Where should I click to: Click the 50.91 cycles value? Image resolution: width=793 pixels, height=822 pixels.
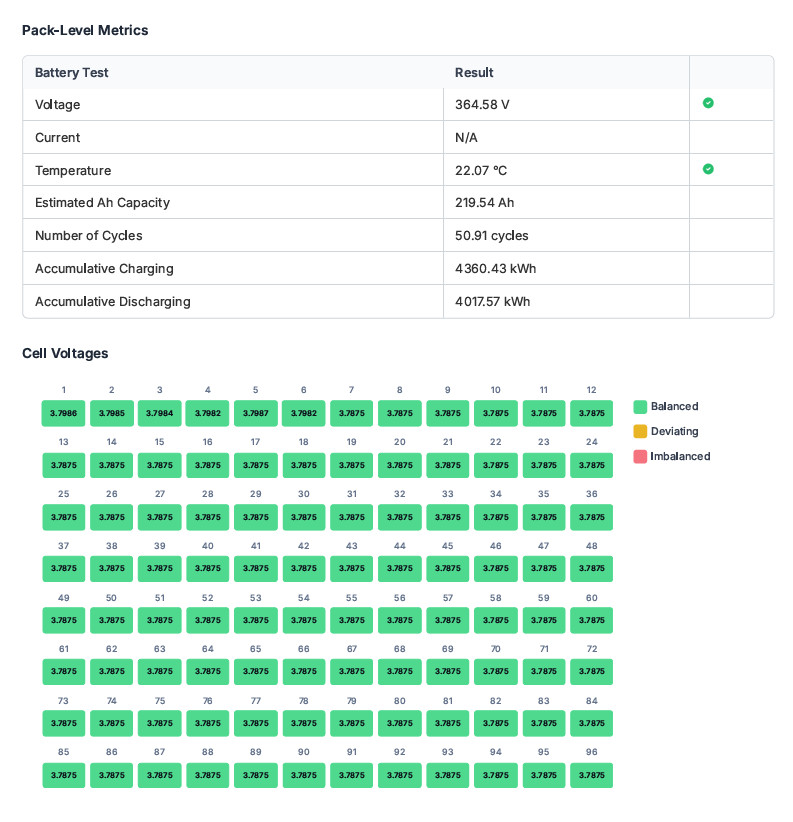491,236
